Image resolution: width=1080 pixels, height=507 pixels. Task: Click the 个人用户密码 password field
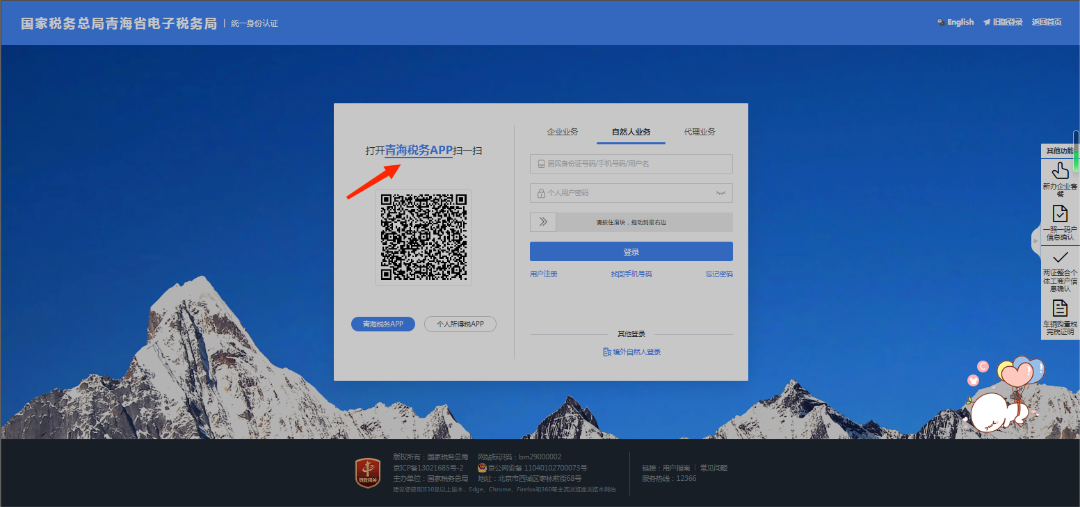631,193
